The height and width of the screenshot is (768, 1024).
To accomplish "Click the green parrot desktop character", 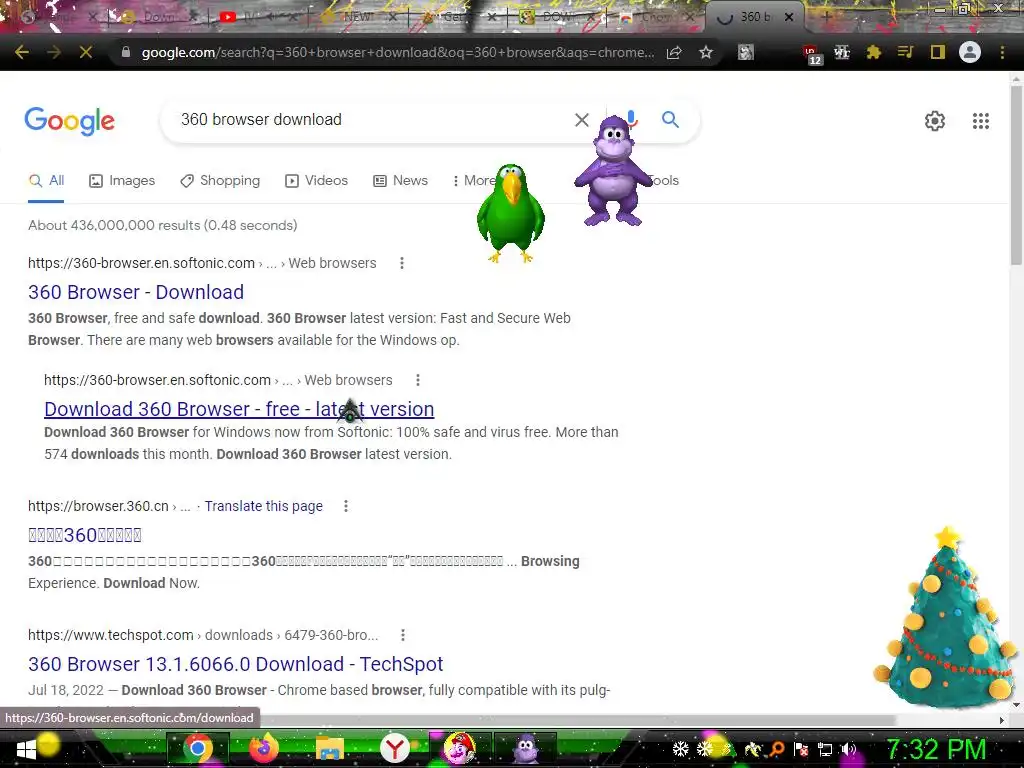I will click(511, 213).
